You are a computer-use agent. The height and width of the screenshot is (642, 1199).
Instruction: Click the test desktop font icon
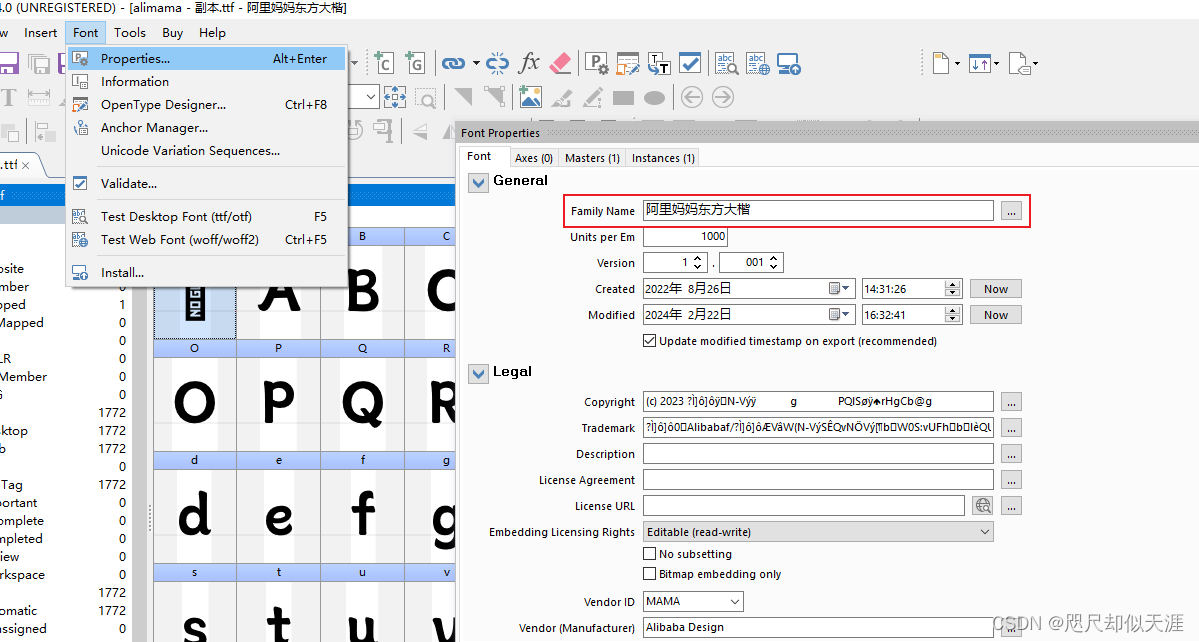(726, 63)
